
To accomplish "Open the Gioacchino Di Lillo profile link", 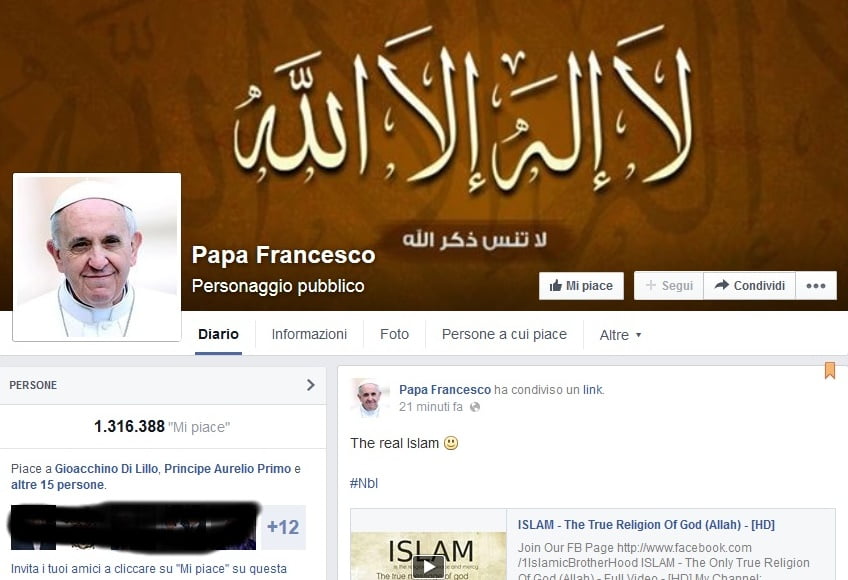I will pyautogui.click(x=107, y=469).
